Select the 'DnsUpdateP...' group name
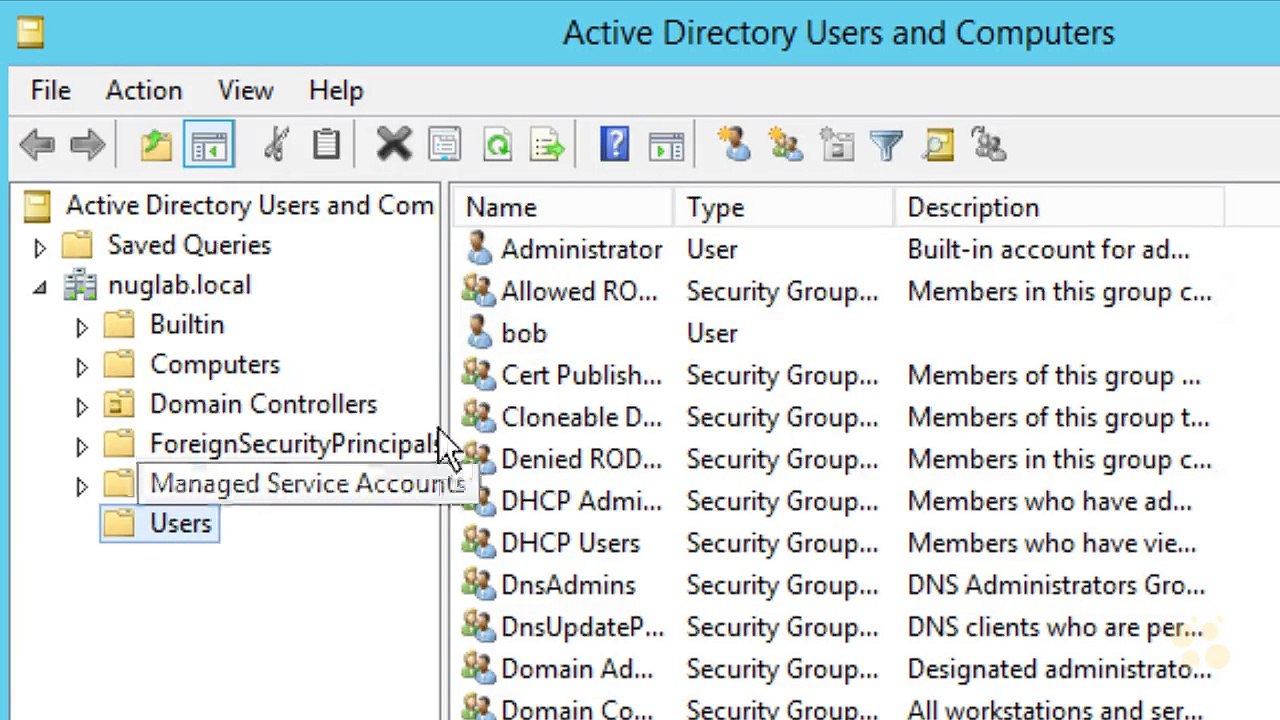This screenshot has width=1280, height=720. tap(582, 628)
